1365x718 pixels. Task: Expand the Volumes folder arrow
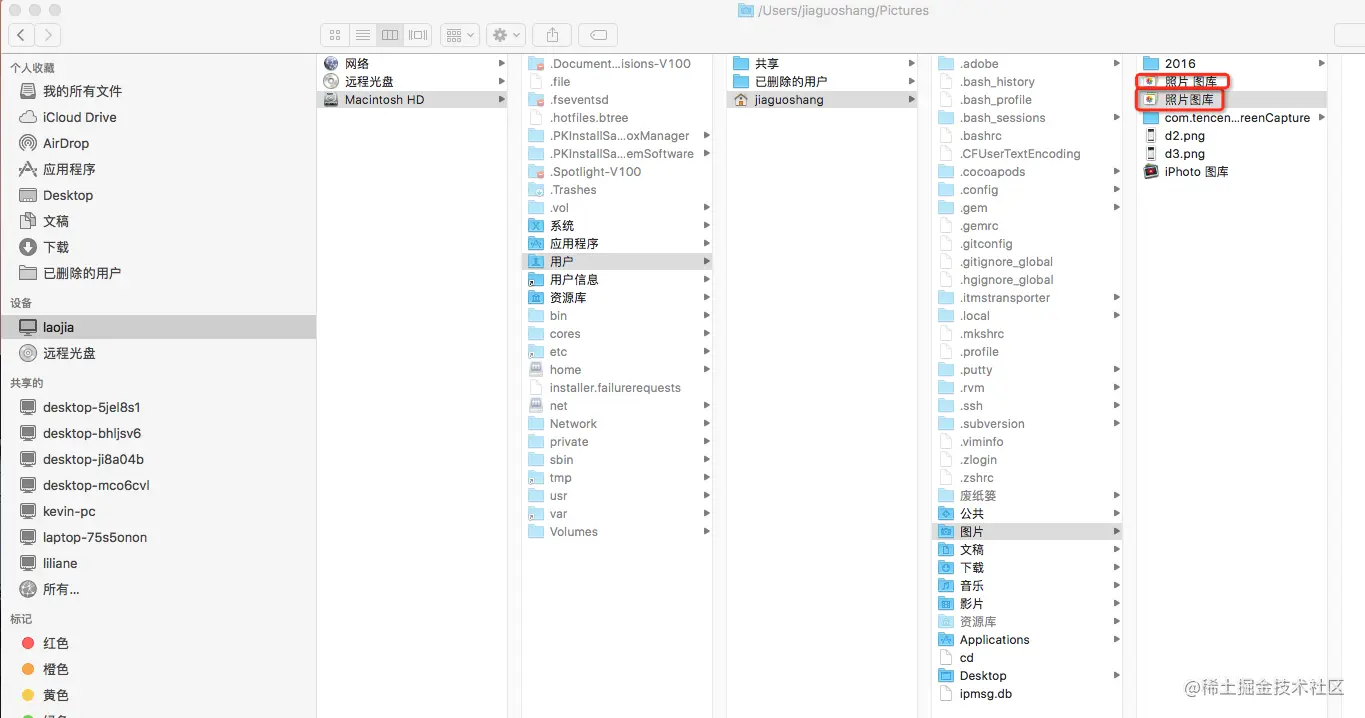point(706,532)
